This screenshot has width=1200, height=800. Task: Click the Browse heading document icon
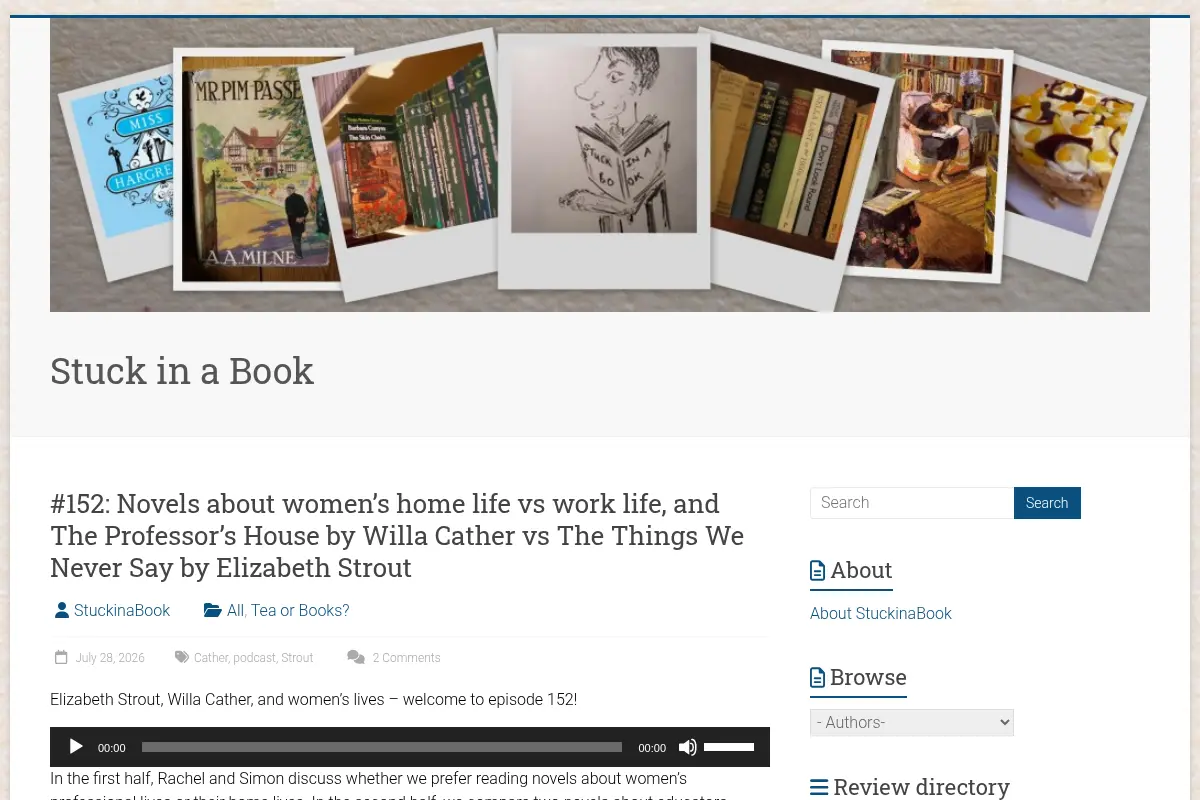click(x=817, y=678)
